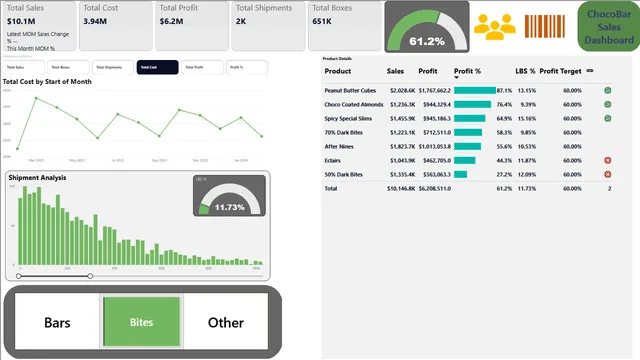Click the small icon header beside Profit Target
This screenshot has width=640, height=360.
(590, 71)
